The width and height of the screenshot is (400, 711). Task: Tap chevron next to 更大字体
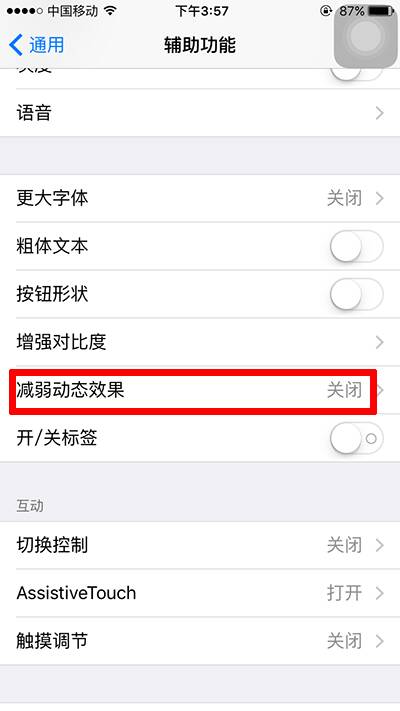pos(380,198)
